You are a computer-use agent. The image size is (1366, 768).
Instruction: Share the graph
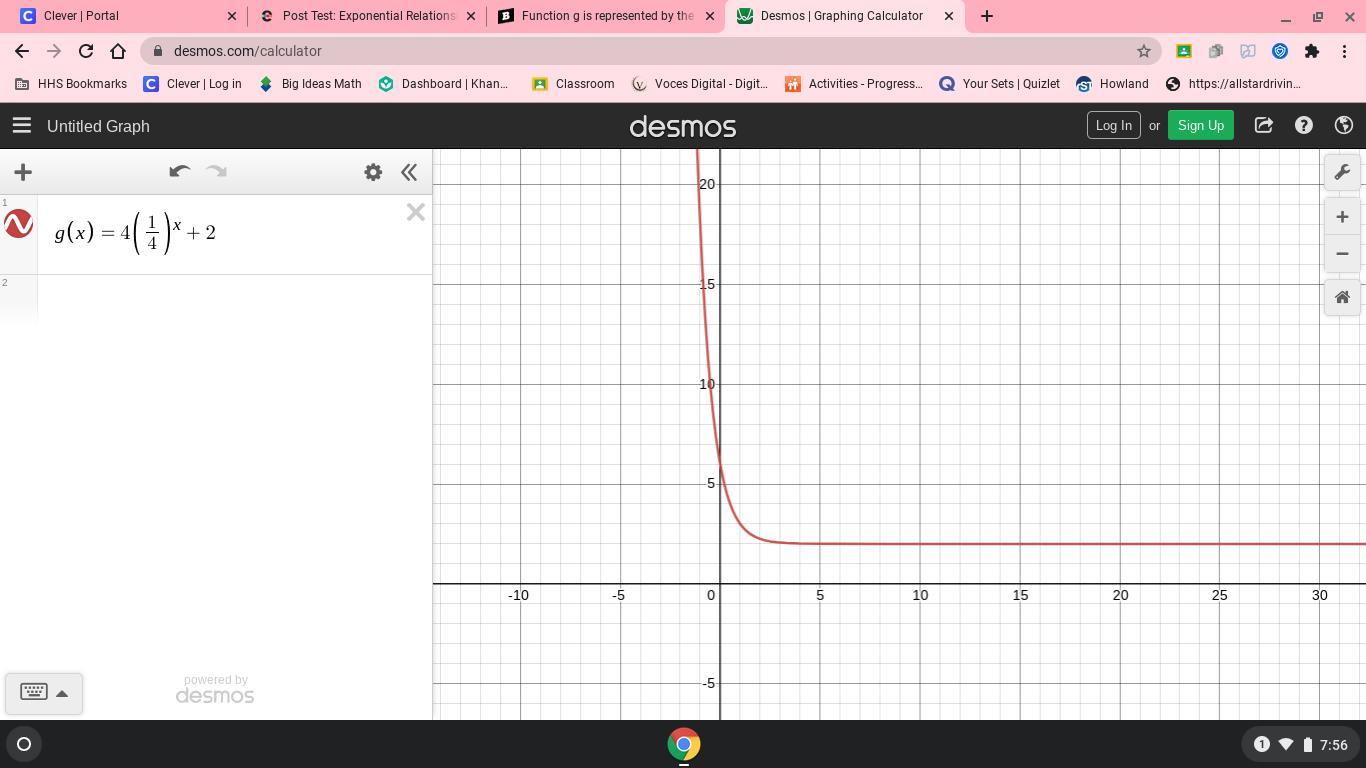pyautogui.click(x=1264, y=125)
